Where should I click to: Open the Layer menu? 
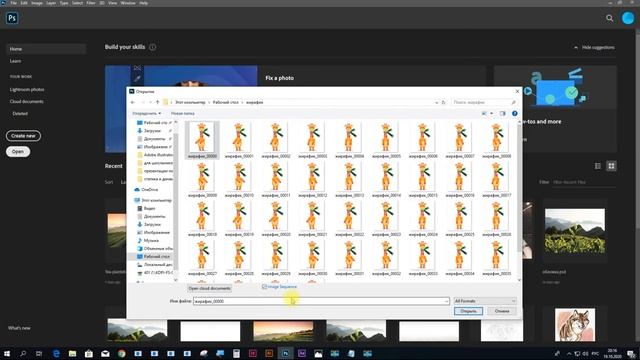coord(51,3)
